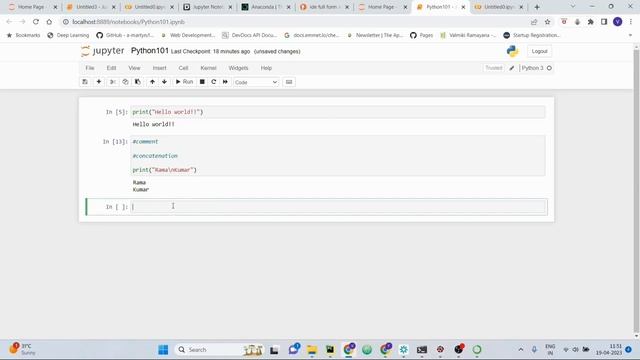Move selected cell up arrow
The height and width of the screenshot is (360, 640).
click(152, 82)
